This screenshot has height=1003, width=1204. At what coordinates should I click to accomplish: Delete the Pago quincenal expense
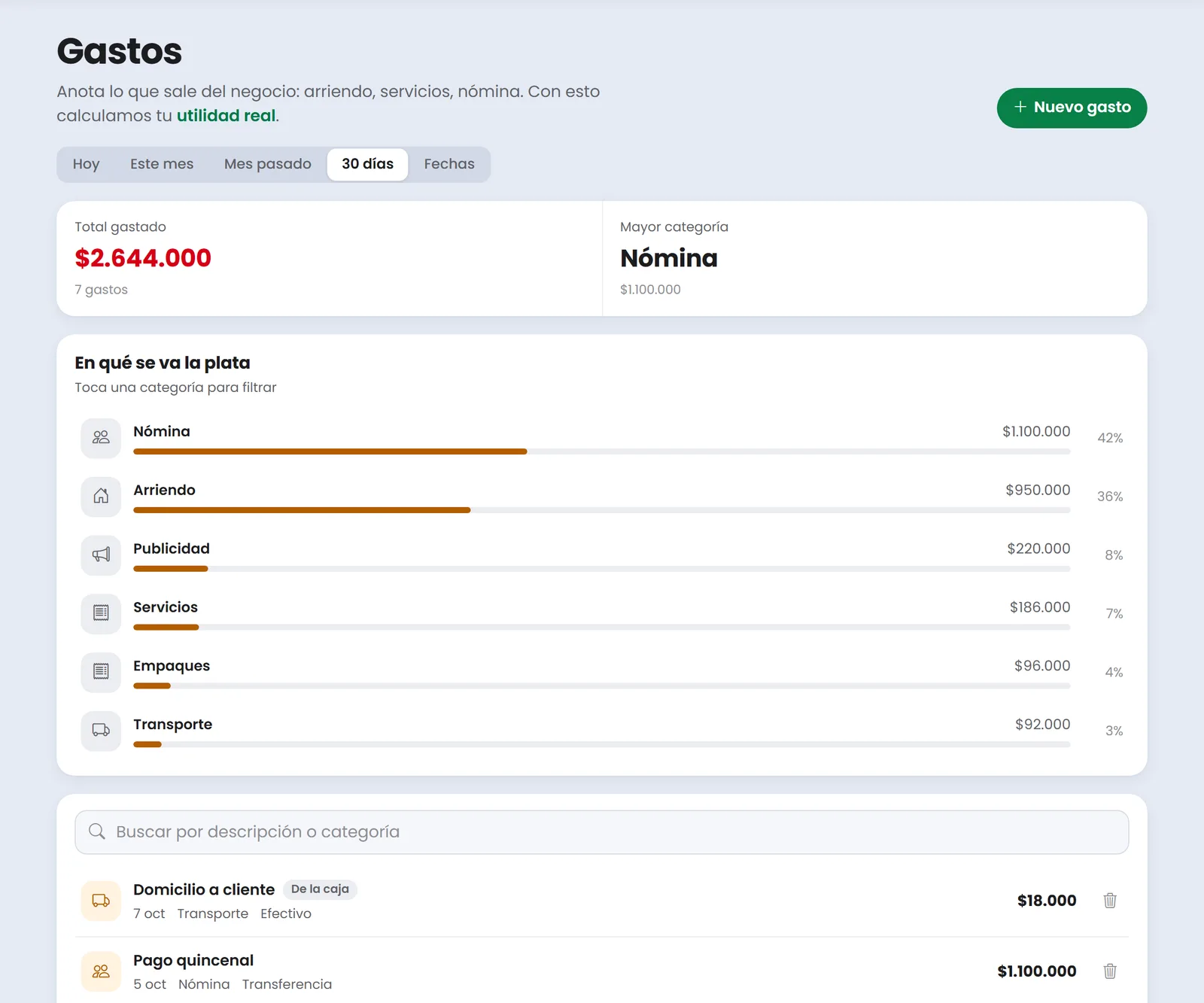tap(1110, 971)
